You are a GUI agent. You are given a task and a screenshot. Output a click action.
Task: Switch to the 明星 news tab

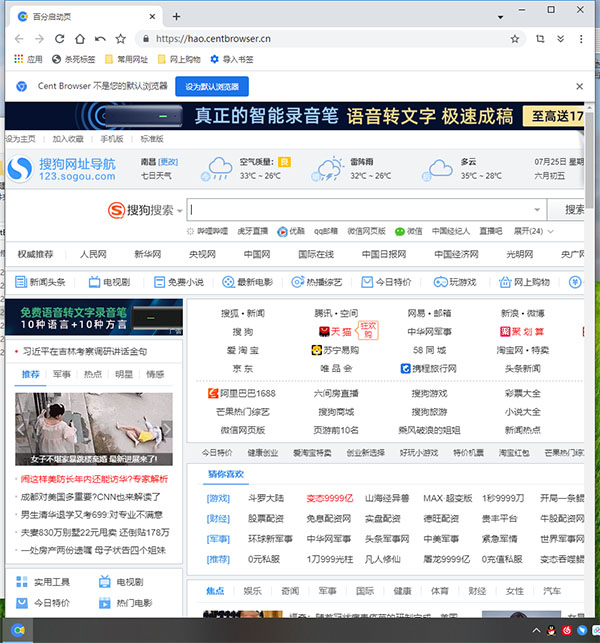124,374
